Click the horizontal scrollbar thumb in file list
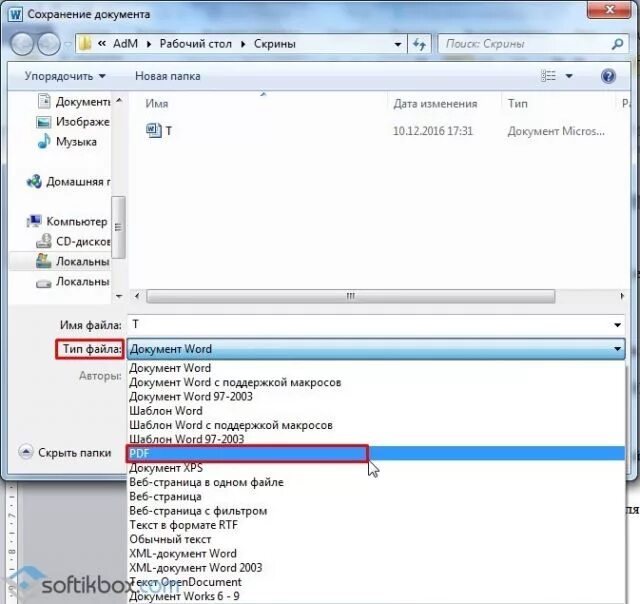The width and height of the screenshot is (640, 604). (x=350, y=296)
